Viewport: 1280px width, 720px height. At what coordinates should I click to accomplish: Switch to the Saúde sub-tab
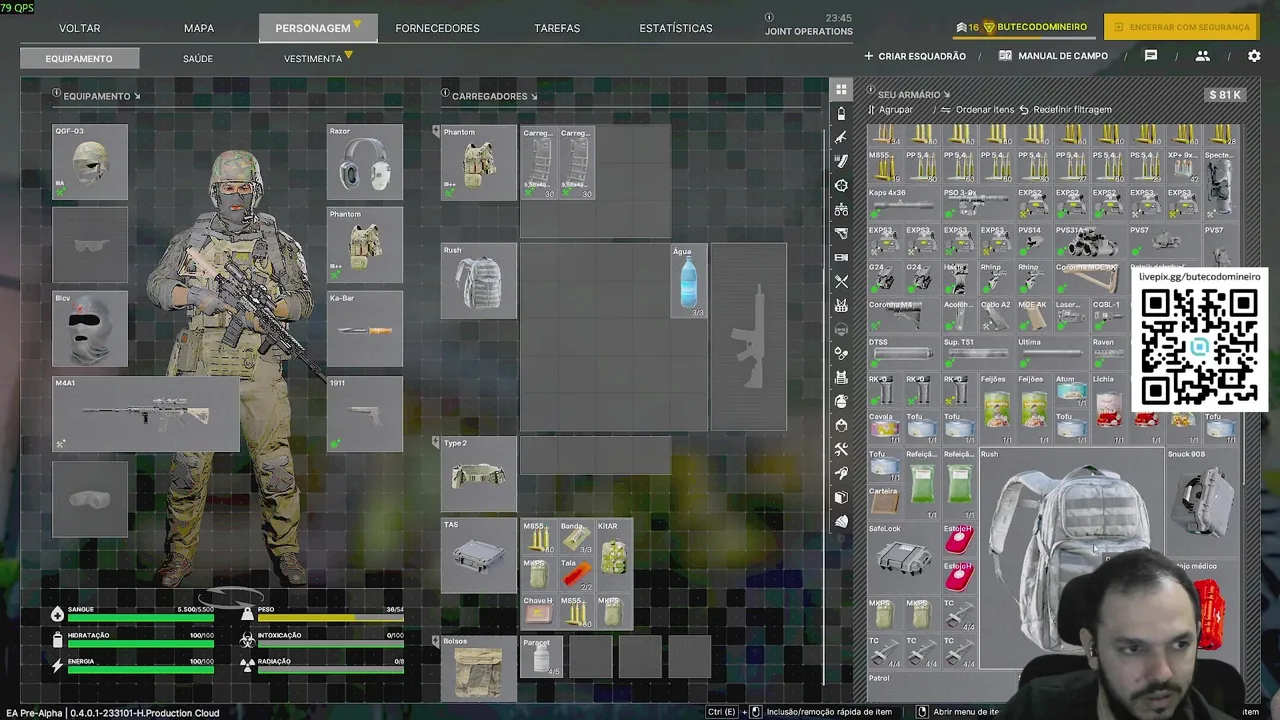(x=198, y=59)
